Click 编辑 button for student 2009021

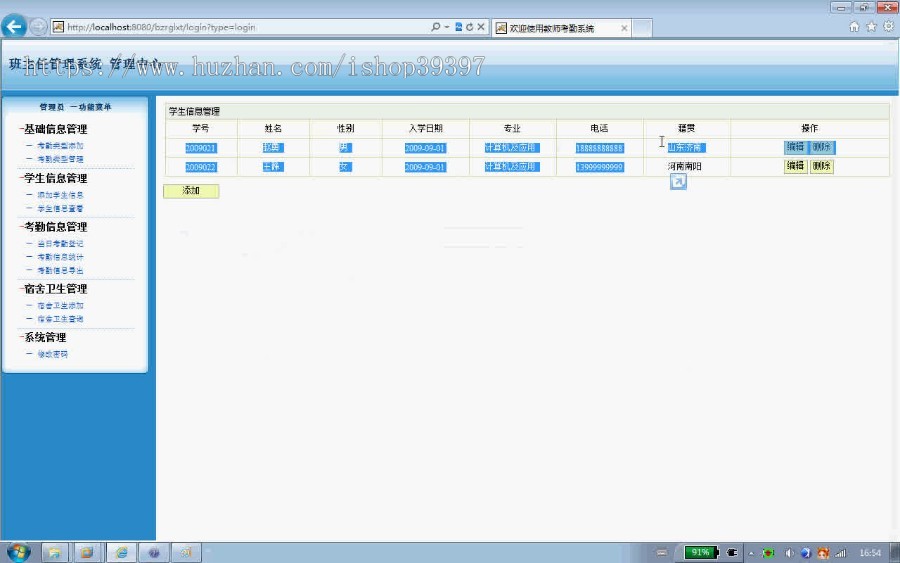[796, 147]
